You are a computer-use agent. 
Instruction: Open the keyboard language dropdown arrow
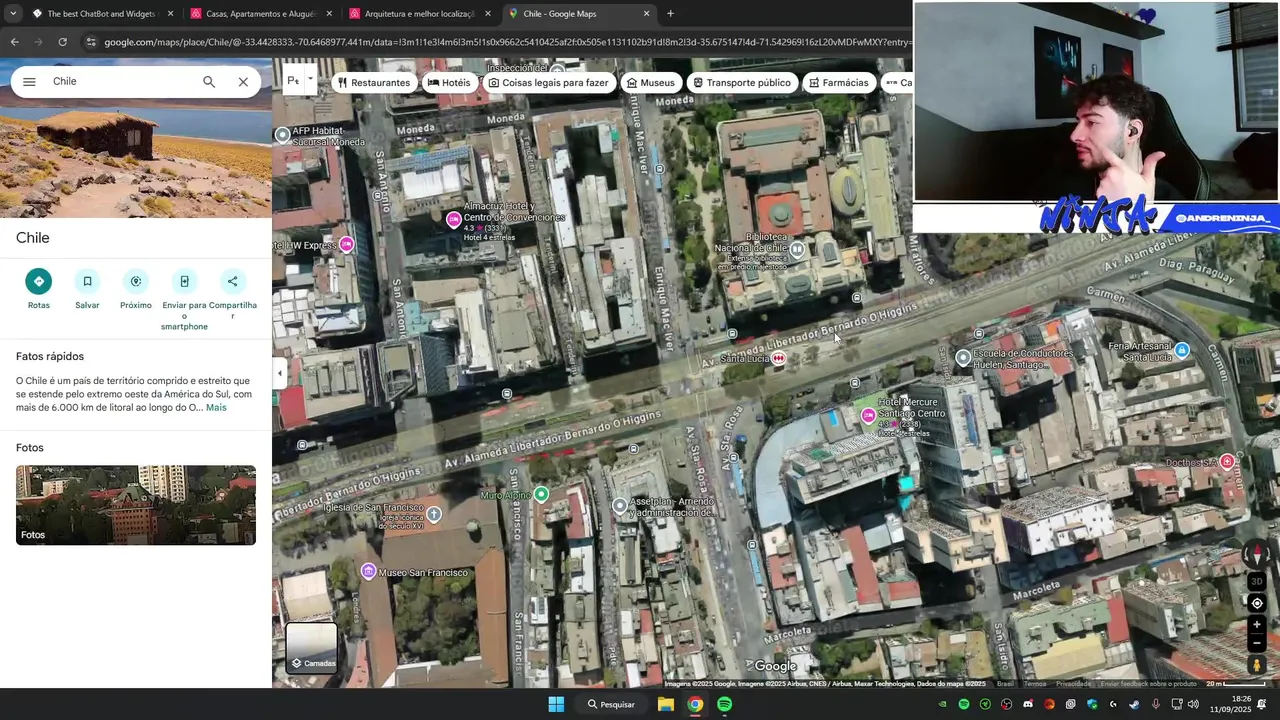click(x=310, y=80)
